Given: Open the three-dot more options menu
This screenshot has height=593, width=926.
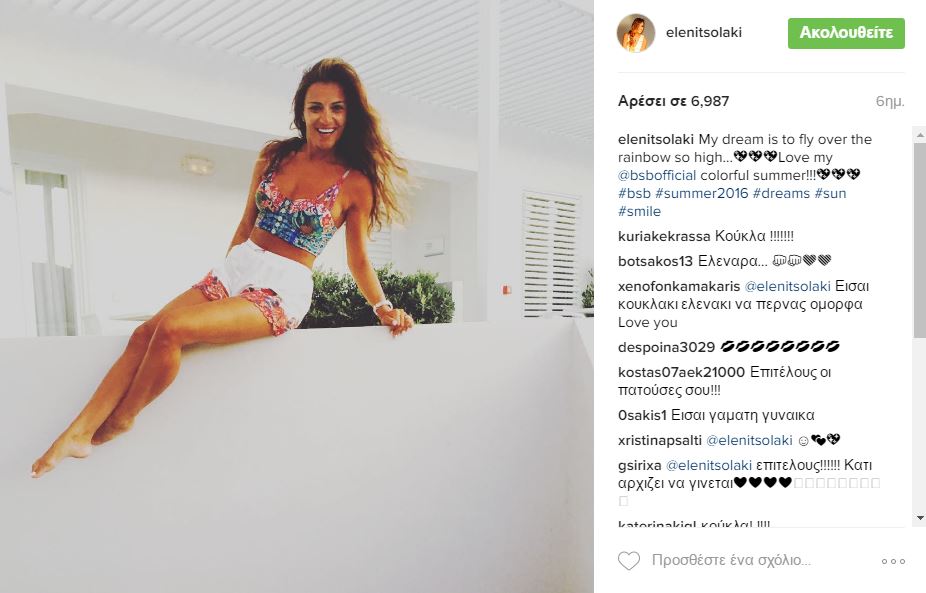Looking at the screenshot, I should tap(893, 561).
